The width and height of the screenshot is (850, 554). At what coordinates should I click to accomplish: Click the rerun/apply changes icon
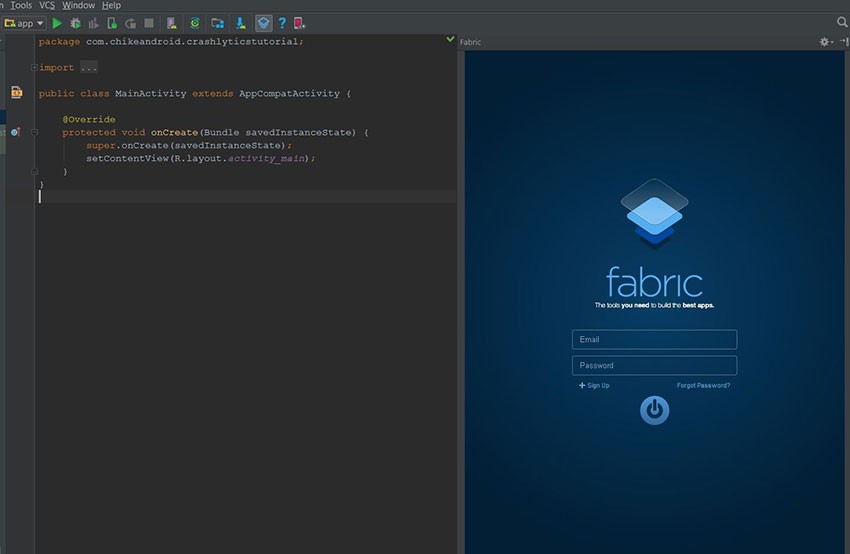pyautogui.click(x=131, y=23)
